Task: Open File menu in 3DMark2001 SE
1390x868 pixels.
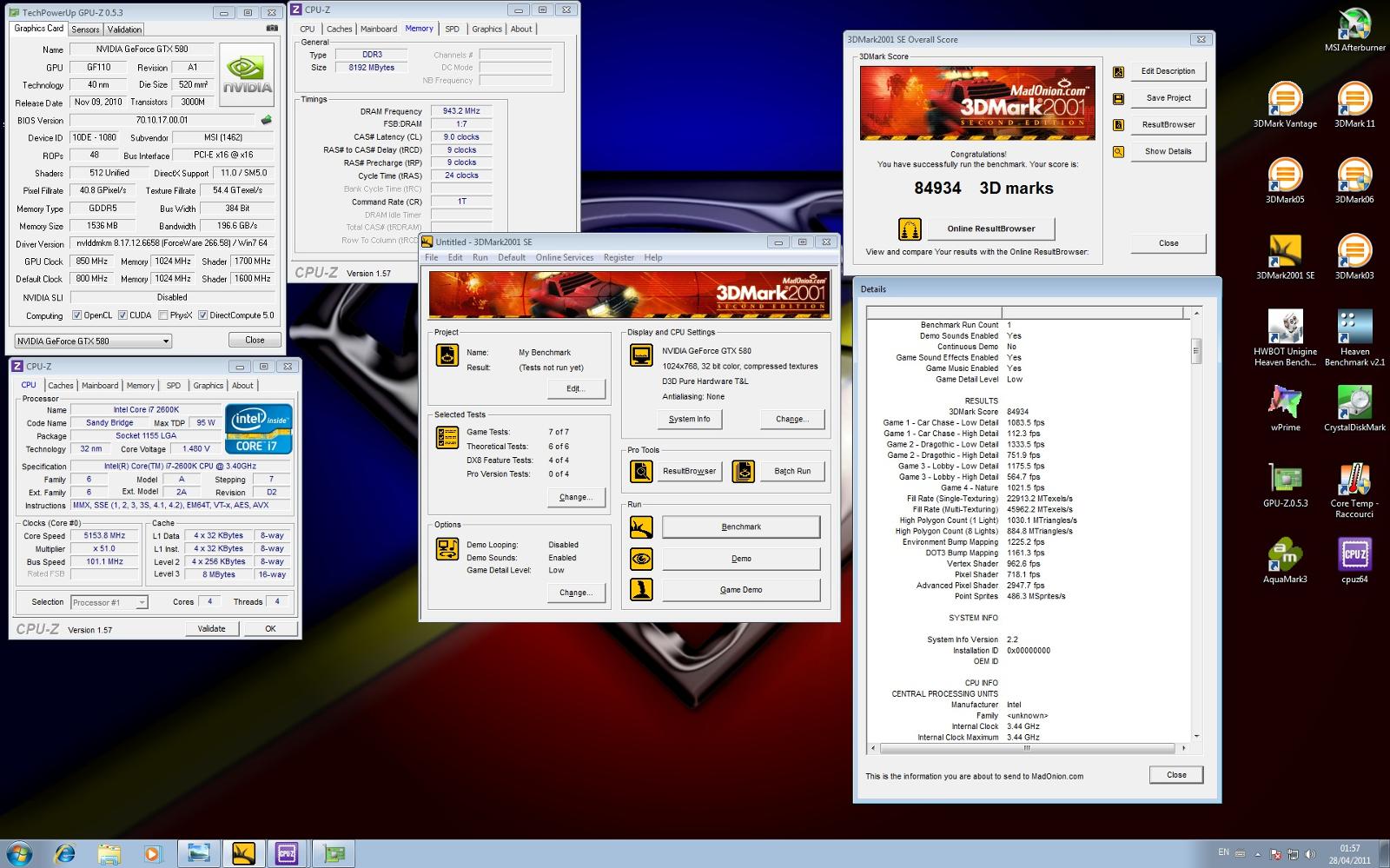Action: point(431,257)
